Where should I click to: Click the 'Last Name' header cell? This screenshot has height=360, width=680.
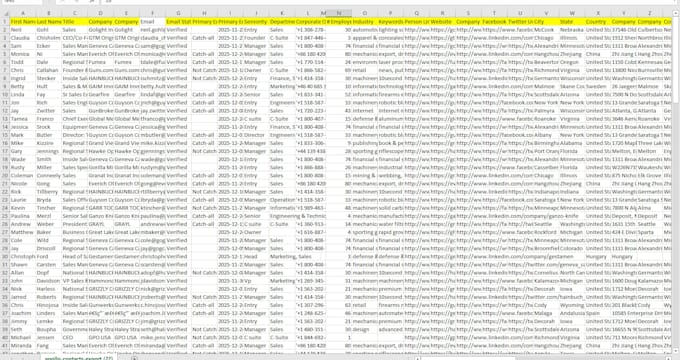coord(49,22)
